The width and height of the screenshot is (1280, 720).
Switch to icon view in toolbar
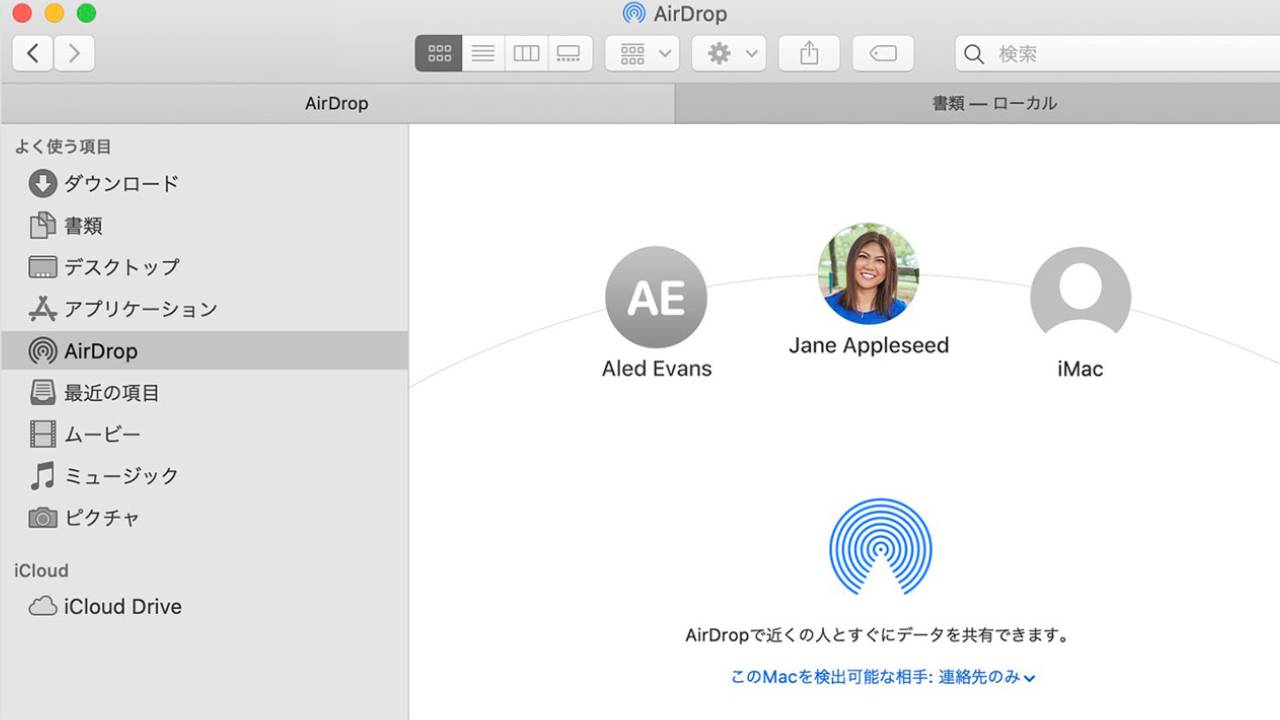(439, 54)
